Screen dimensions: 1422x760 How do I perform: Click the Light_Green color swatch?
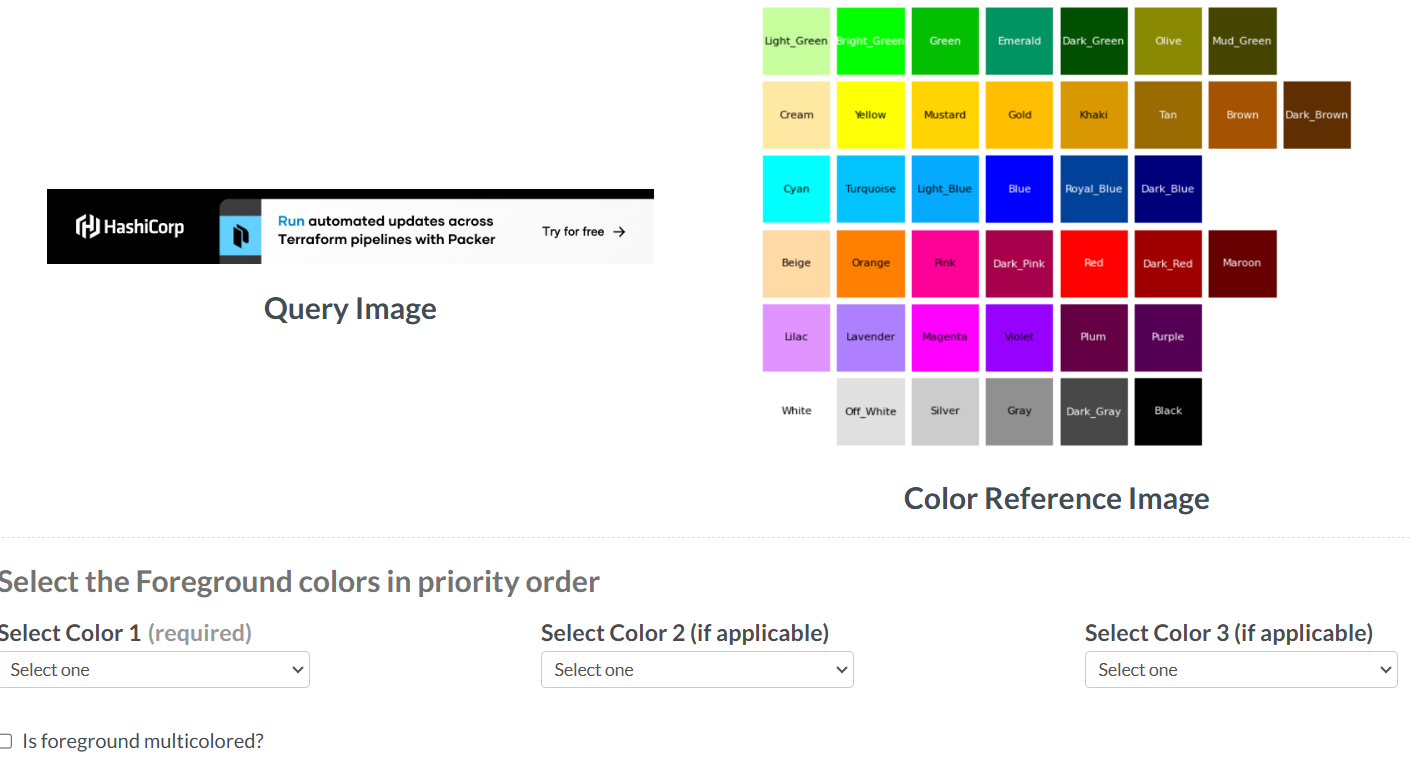[x=796, y=41]
